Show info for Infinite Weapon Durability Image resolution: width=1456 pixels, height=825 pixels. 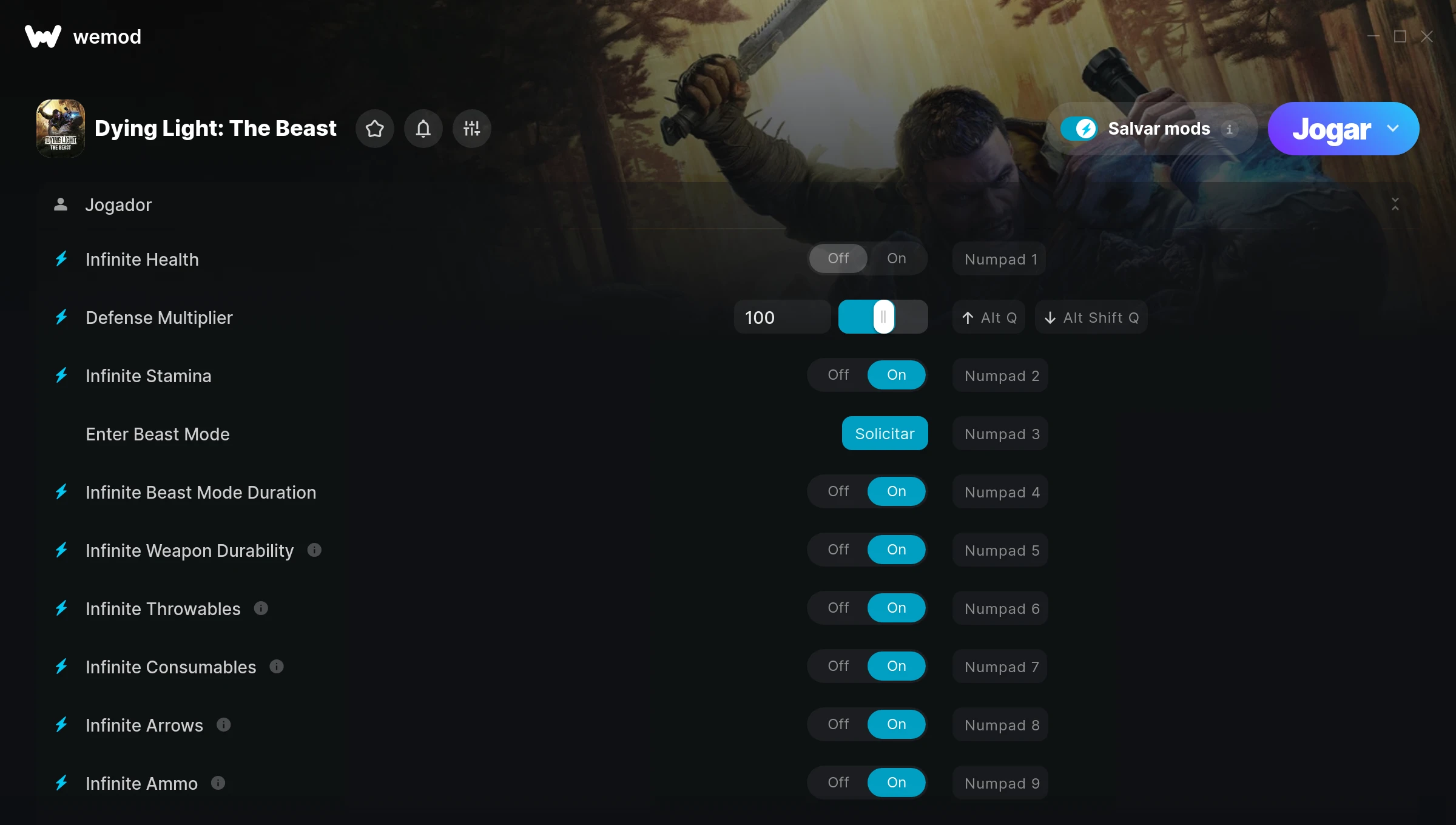click(314, 550)
